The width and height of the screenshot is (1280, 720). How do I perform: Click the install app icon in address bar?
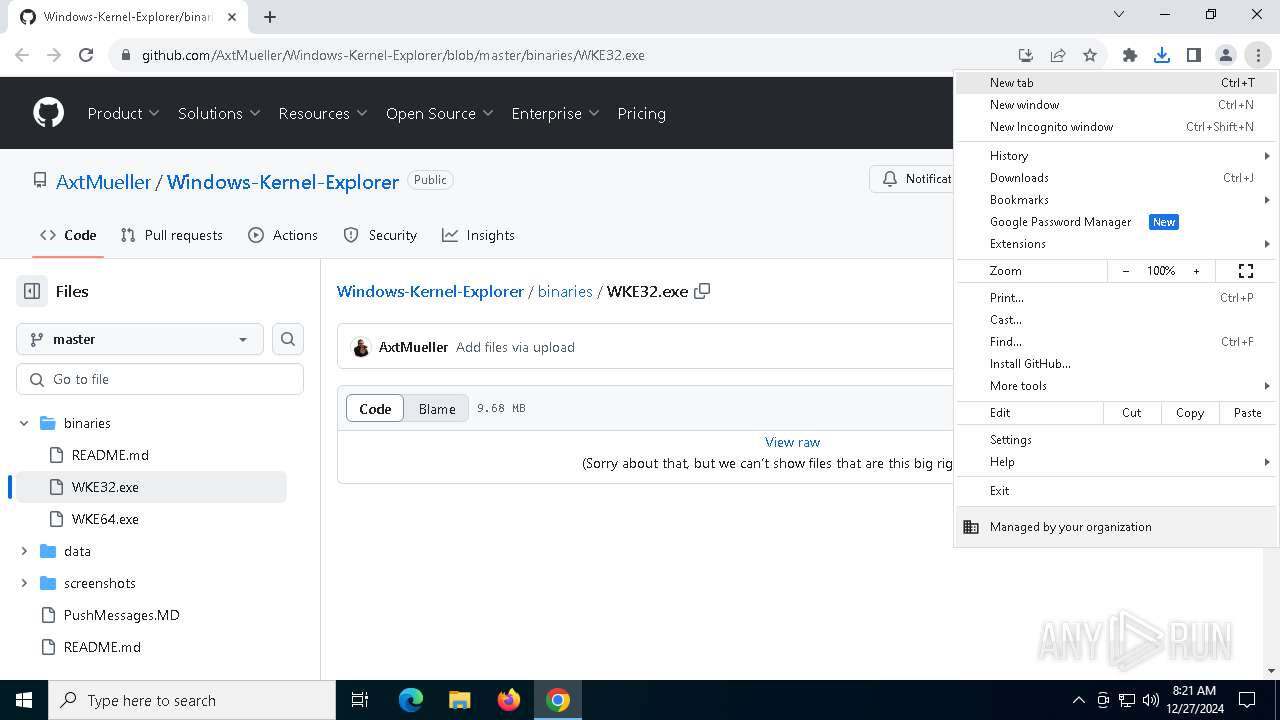coord(1026,55)
